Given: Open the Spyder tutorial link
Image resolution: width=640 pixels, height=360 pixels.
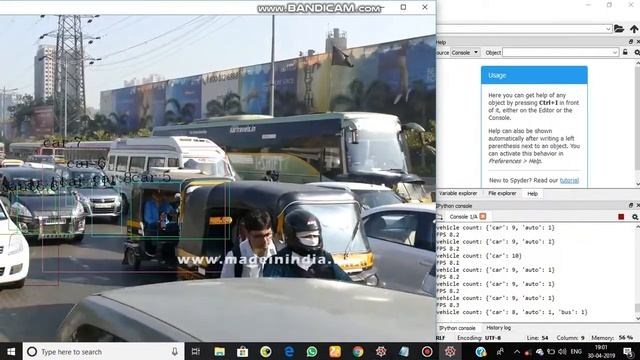Looking at the screenshot, I should 569,180.
